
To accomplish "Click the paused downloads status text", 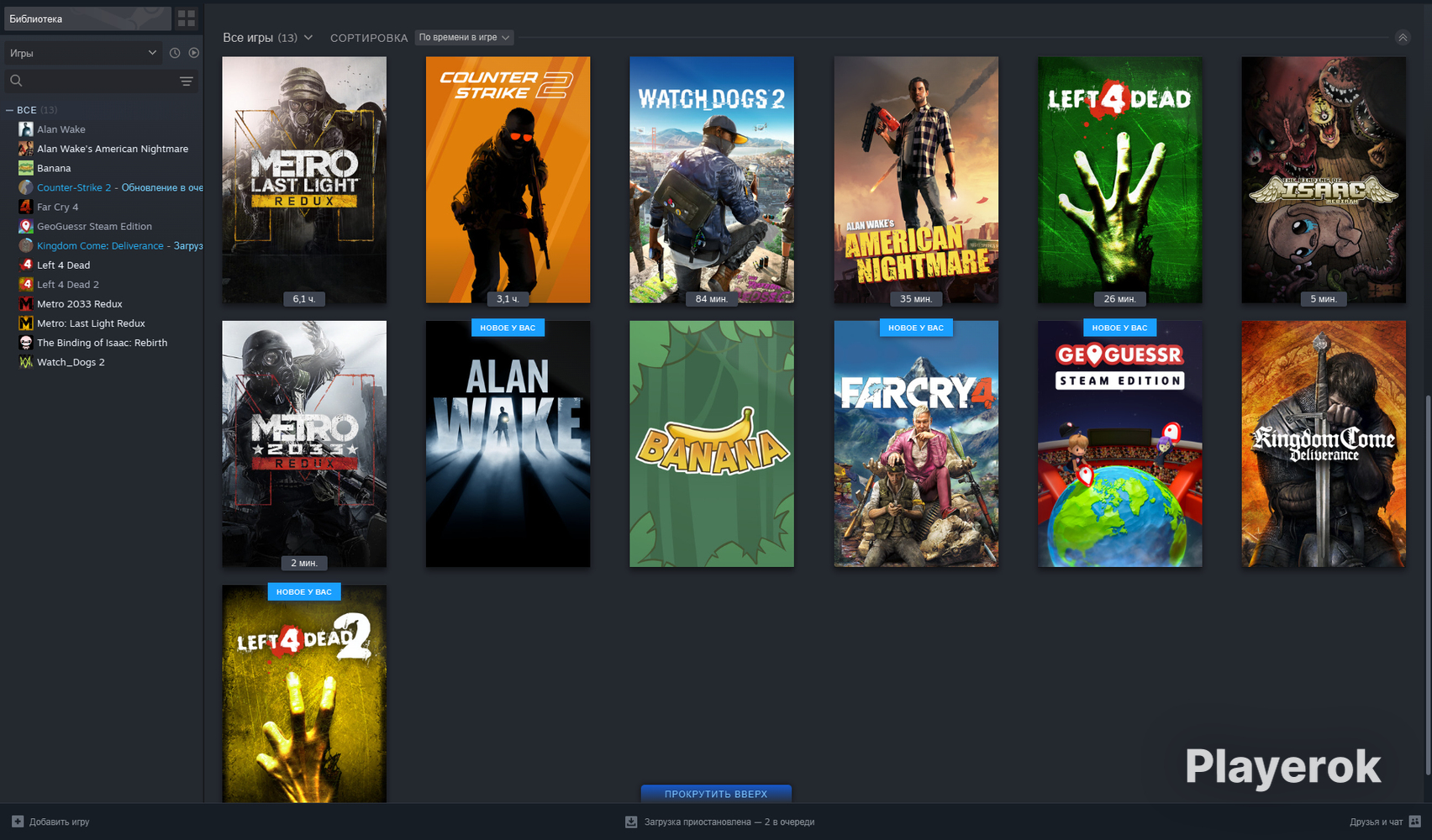I will tap(729, 822).
